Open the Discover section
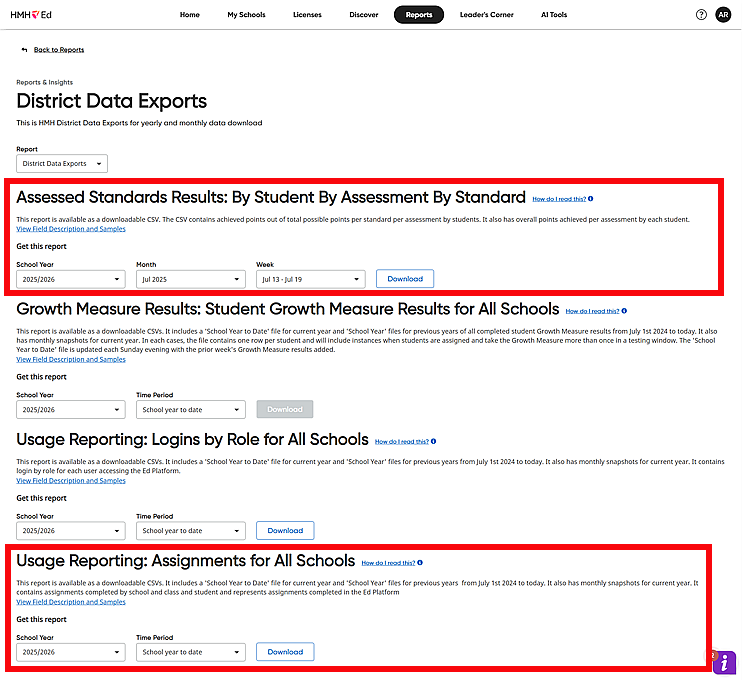Viewport: 742px width, 680px height. coord(363,15)
